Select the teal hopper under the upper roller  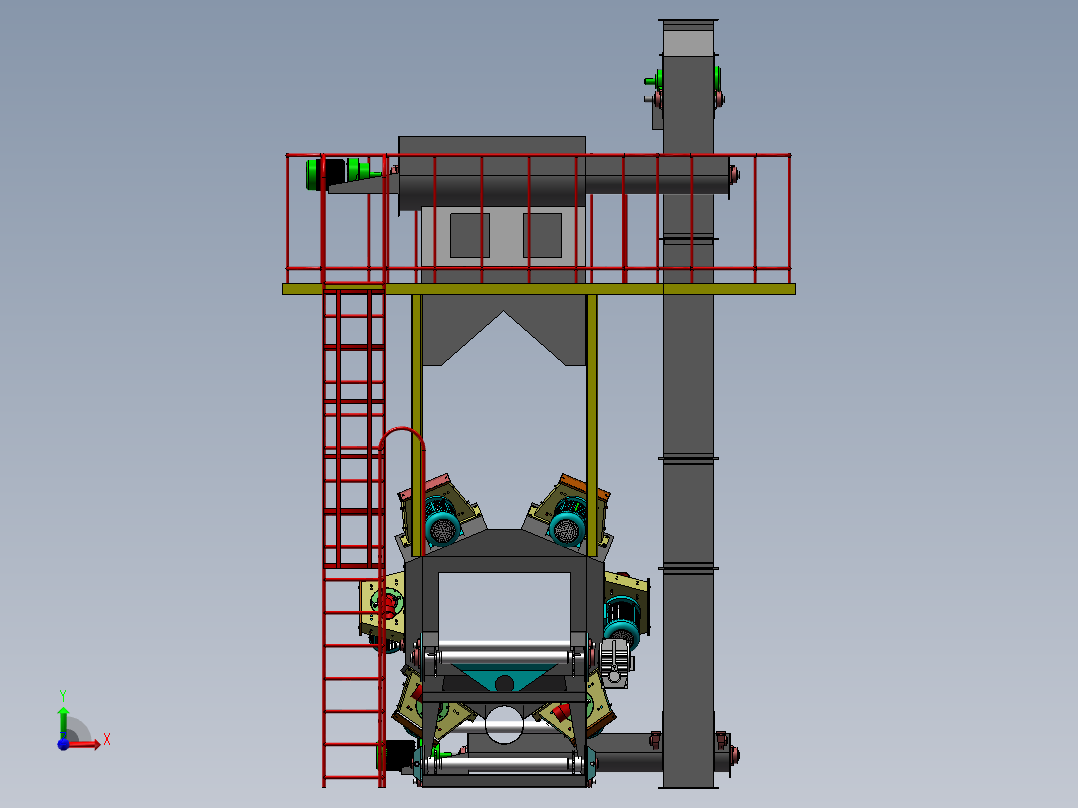(504, 679)
